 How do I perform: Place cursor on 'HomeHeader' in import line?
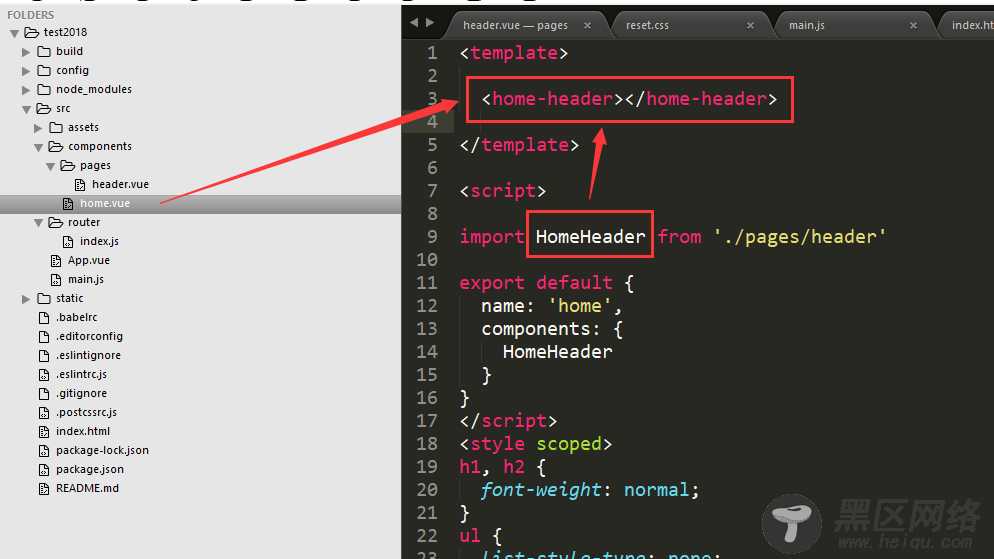click(590, 237)
